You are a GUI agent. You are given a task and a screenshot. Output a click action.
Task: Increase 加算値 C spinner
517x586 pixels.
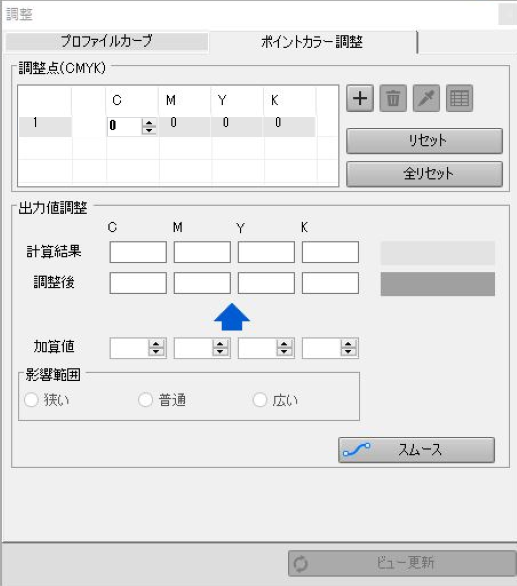click(x=156, y=344)
